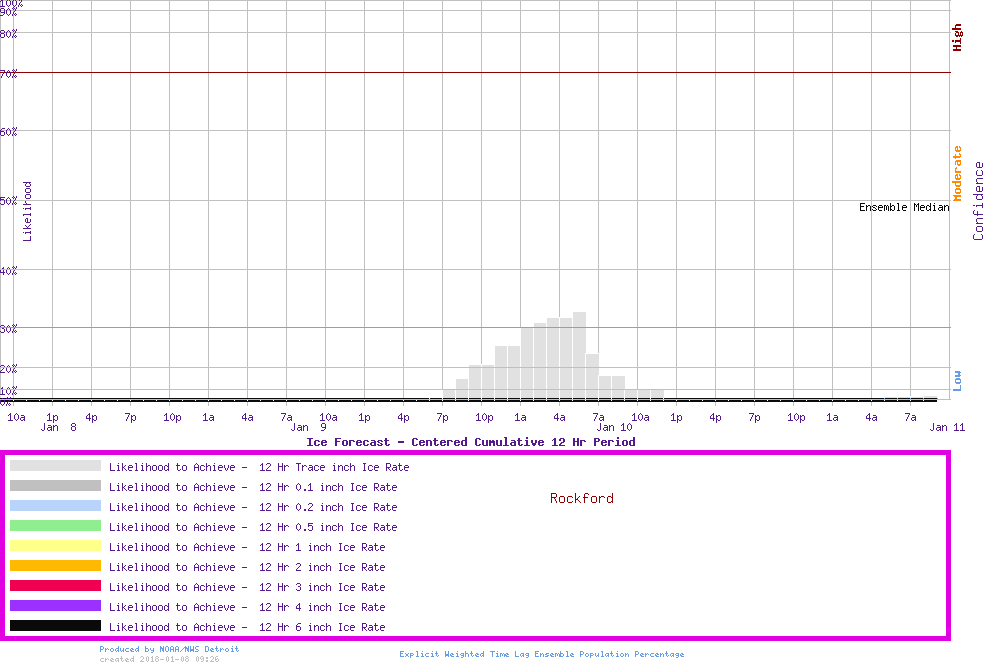Select the Jan 10 date marker
The image size is (1000, 670).
tap(614, 427)
